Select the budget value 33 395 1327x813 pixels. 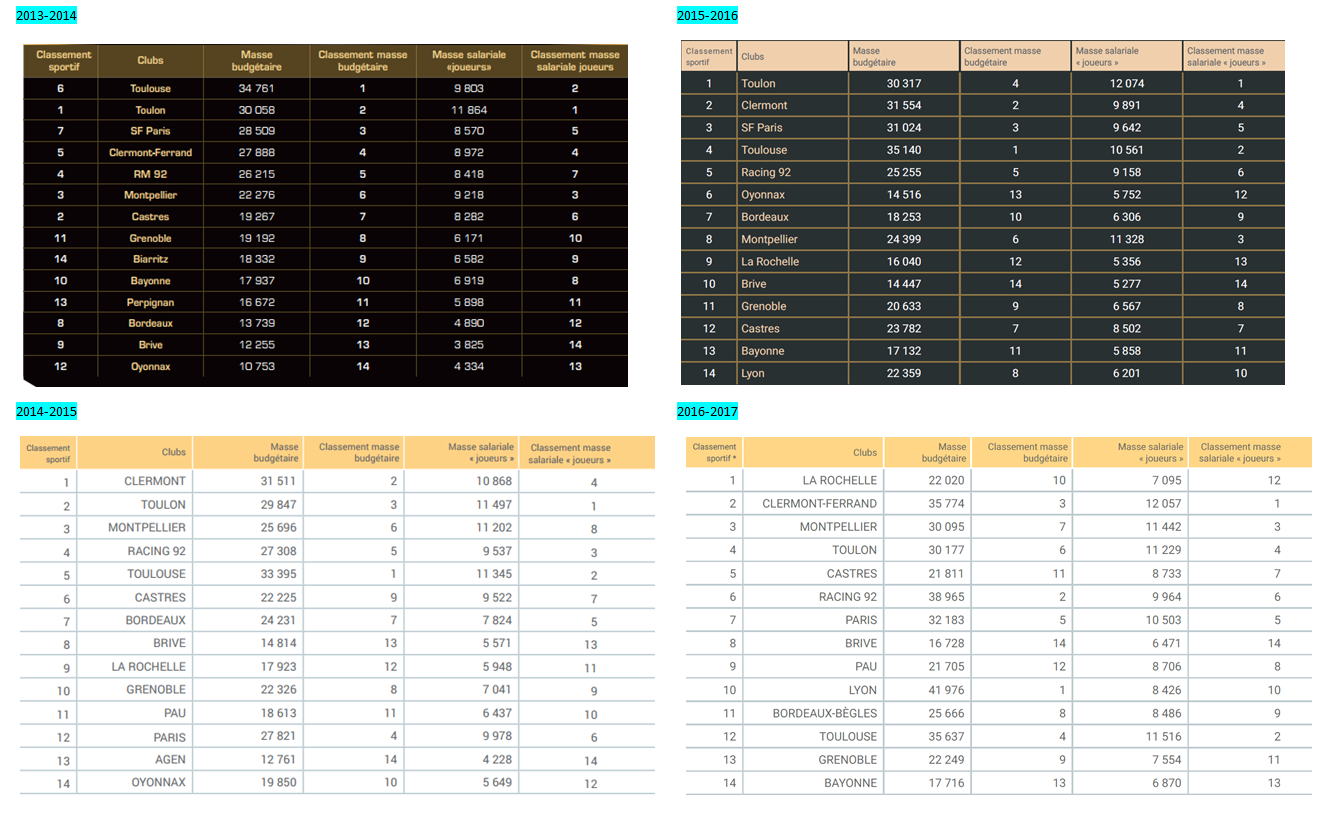(279, 574)
